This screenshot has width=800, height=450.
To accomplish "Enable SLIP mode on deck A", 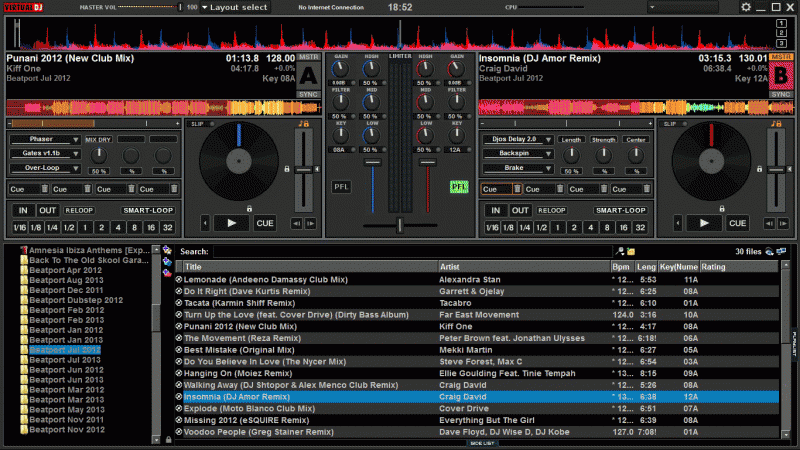I will pyautogui.click(x=202, y=124).
